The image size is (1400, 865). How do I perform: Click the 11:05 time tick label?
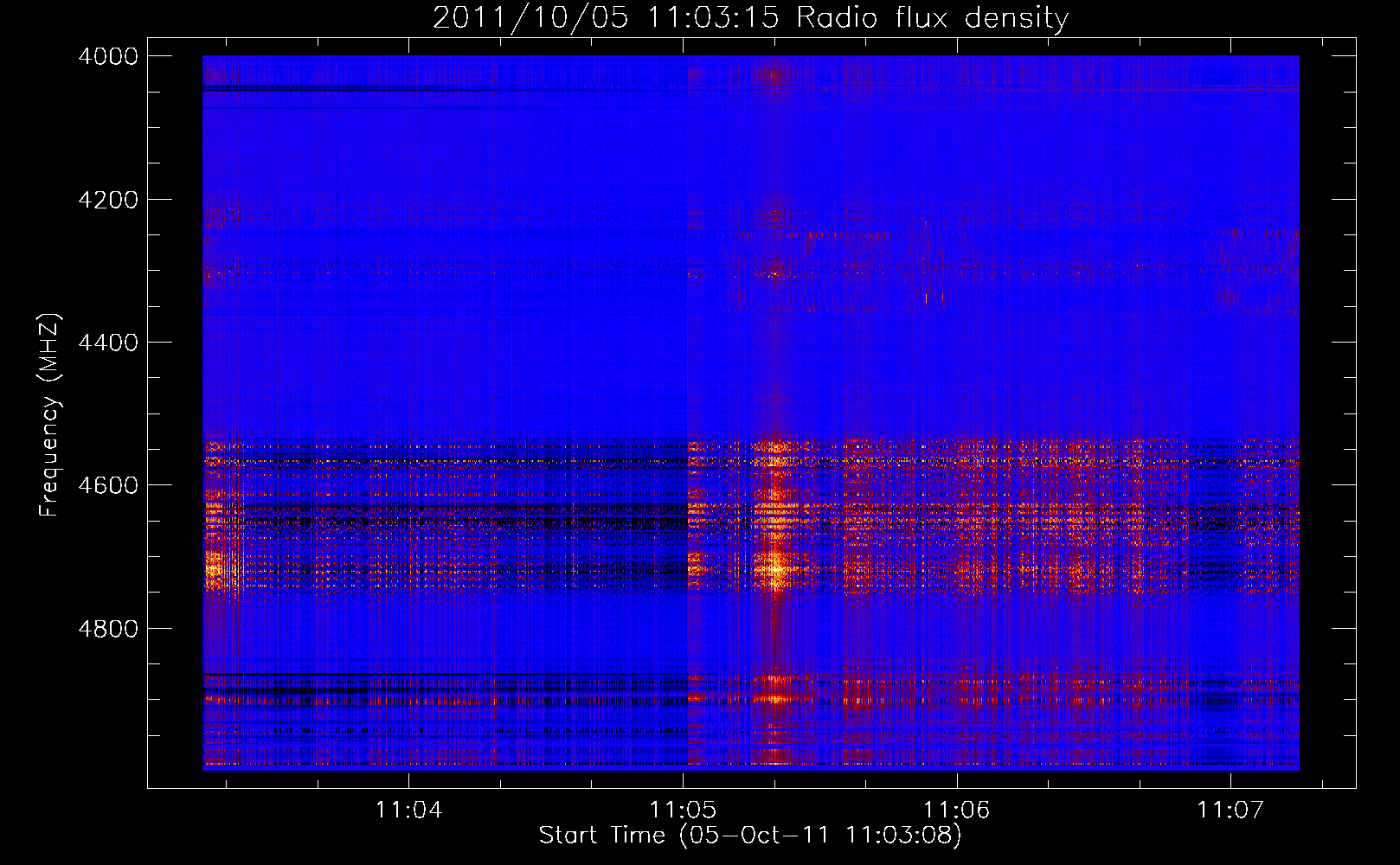click(x=684, y=810)
